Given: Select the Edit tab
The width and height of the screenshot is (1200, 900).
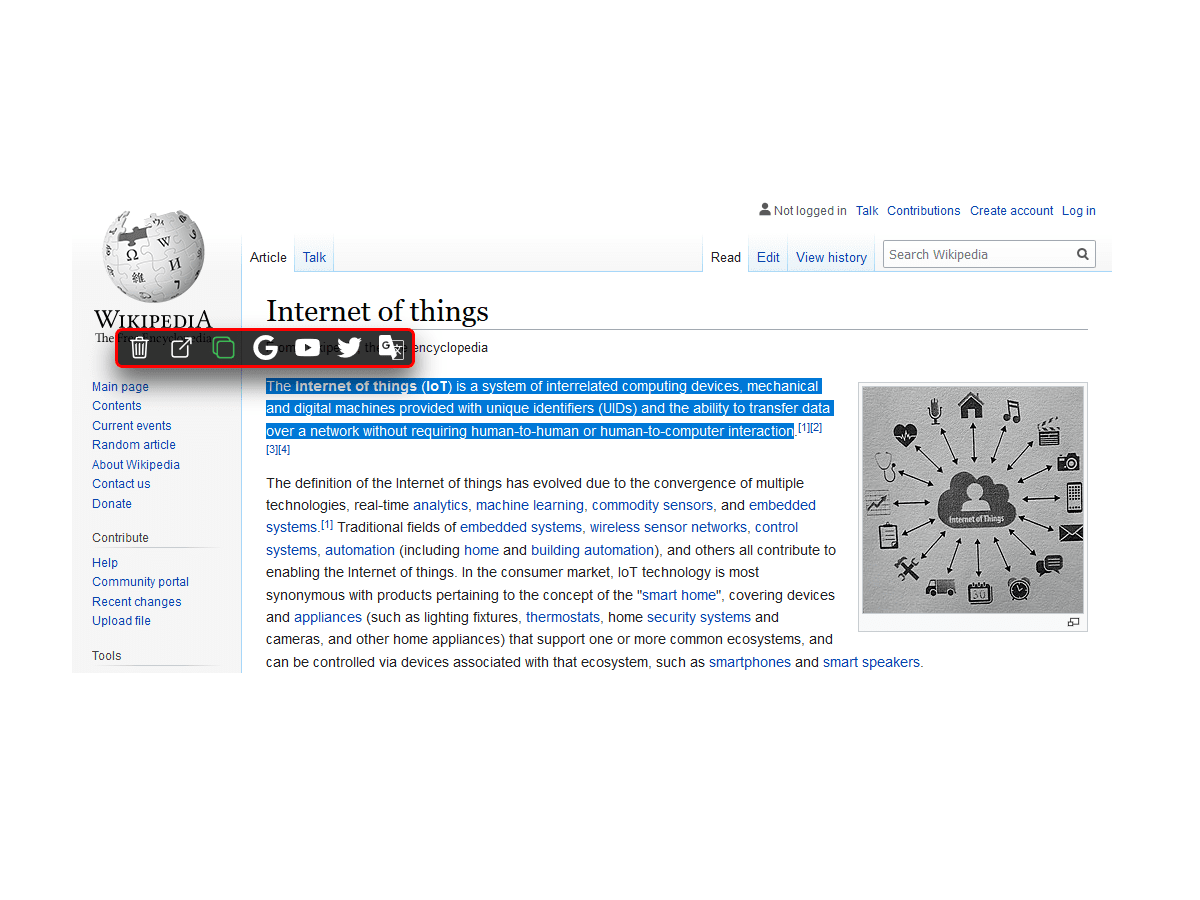Looking at the screenshot, I should click(x=768, y=257).
